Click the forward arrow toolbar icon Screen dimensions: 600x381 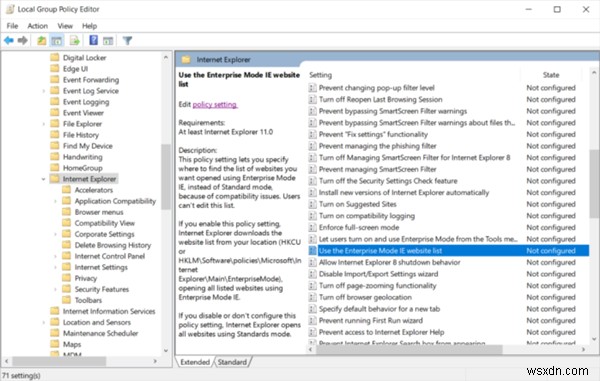point(23,40)
